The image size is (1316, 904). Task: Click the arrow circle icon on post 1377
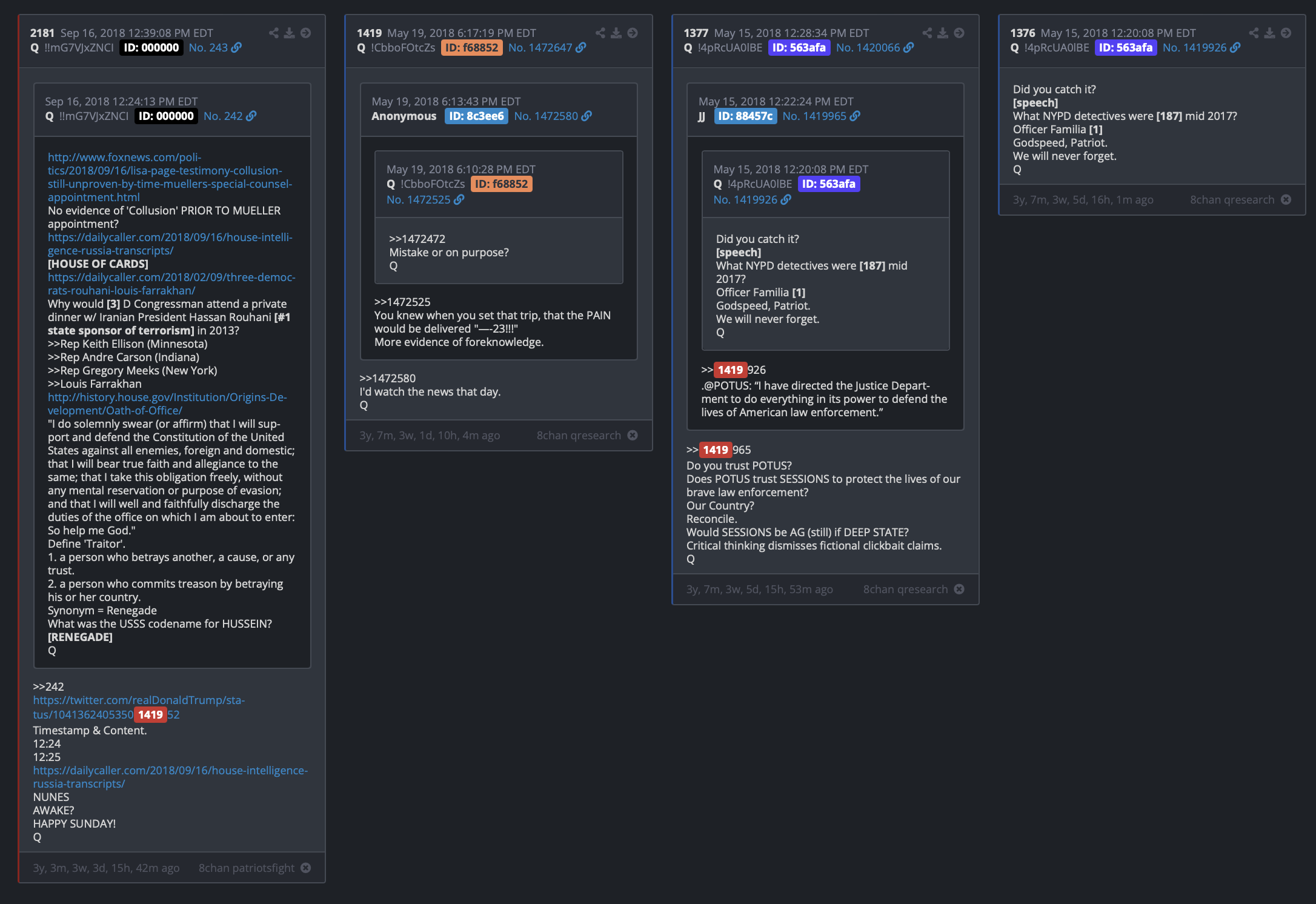coord(959,33)
